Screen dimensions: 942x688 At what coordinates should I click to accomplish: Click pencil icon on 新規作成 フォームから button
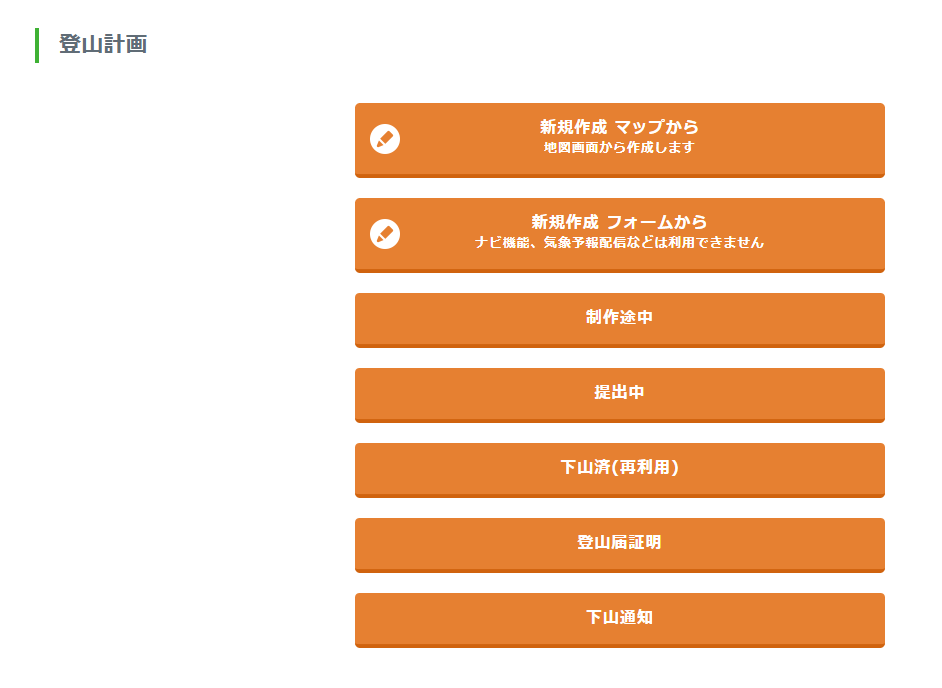[x=385, y=234]
